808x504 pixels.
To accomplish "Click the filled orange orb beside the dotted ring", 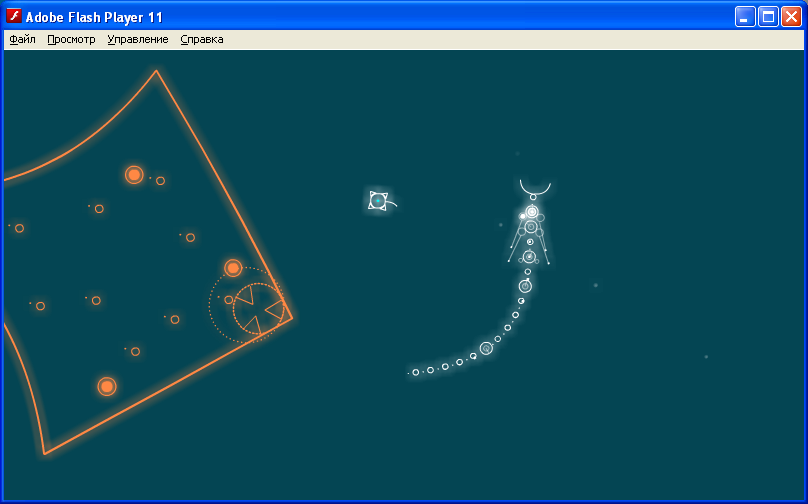I will pyautogui.click(x=233, y=268).
